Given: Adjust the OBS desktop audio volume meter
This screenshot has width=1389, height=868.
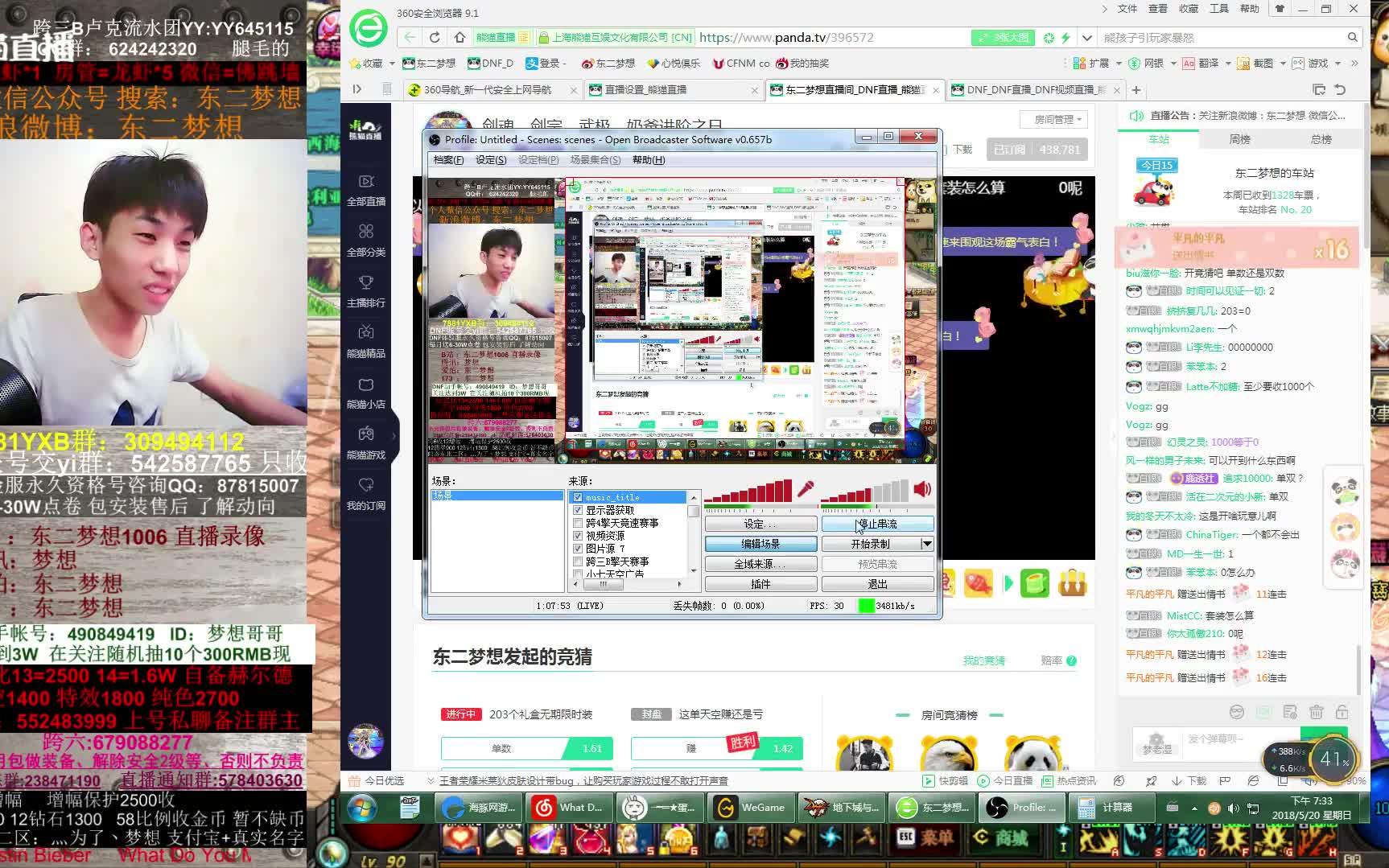Looking at the screenshot, I should pyautogui.click(x=865, y=491).
